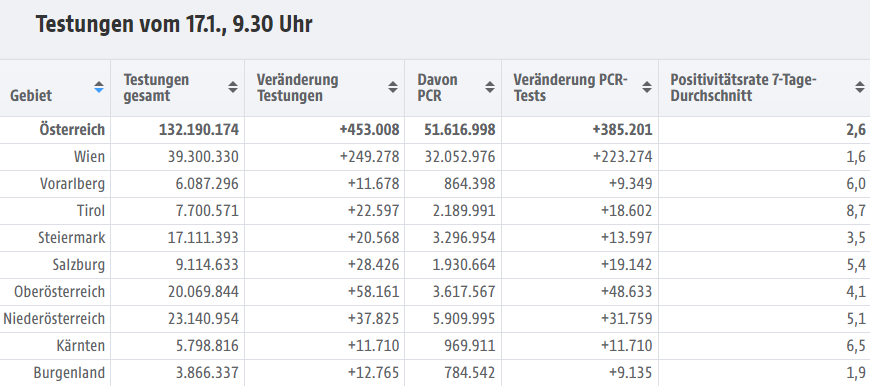Image resolution: width=870 pixels, height=386 pixels.
Task: Click the Wien row name
Action: coord(89,157)
